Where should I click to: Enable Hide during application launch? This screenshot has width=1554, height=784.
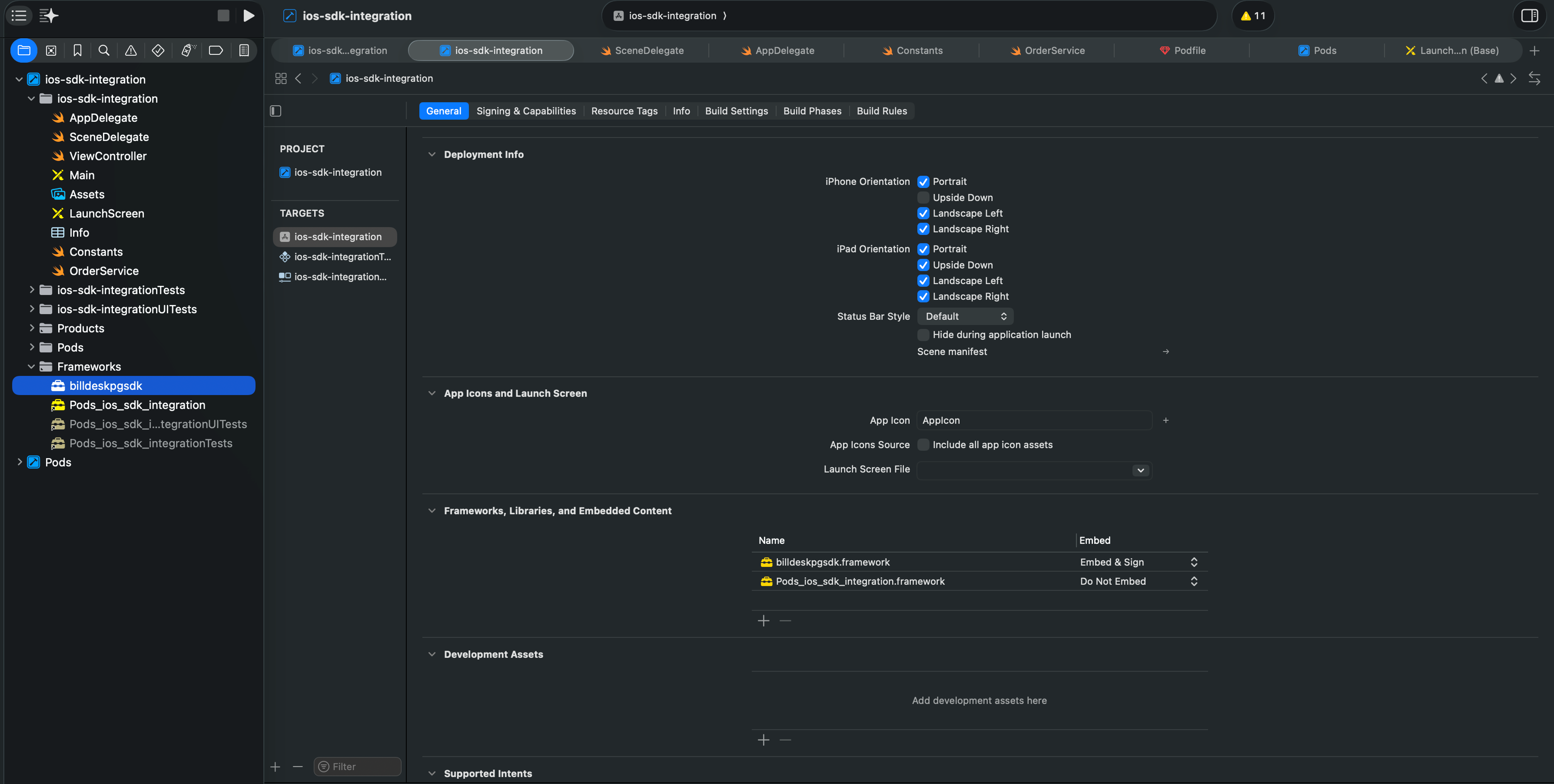(x=923, y=335)
